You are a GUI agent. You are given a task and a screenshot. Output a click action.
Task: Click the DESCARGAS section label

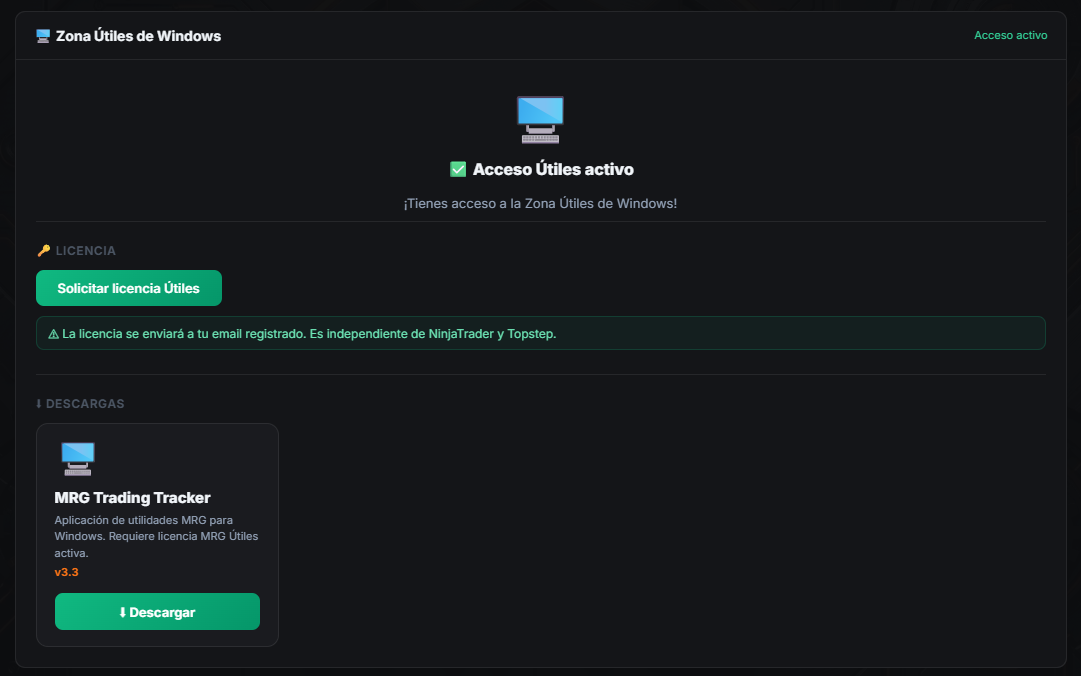85,404
